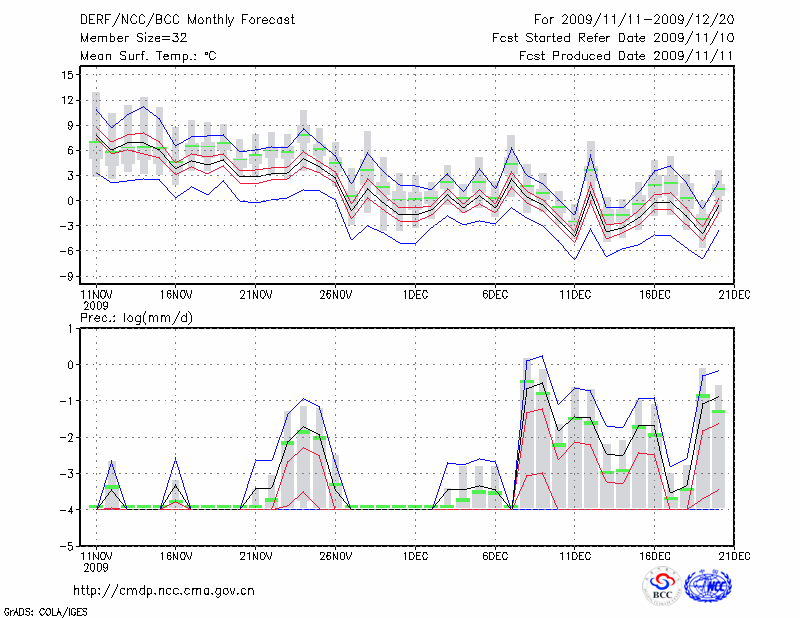Click the 1 value on precipitation y-axis
This screenshot has width=800, height=618.
coord(72,328)
